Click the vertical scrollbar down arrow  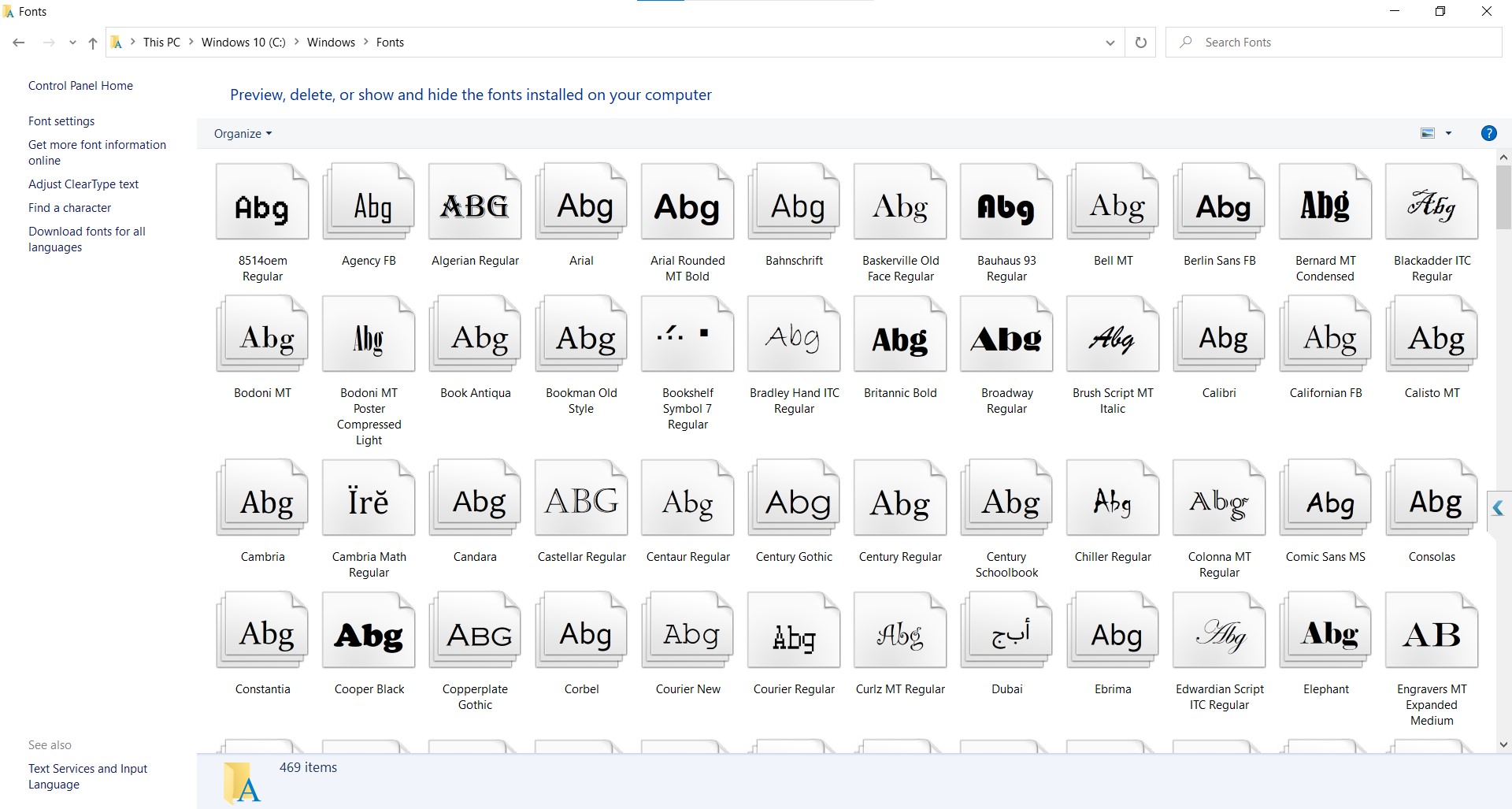1503,744
